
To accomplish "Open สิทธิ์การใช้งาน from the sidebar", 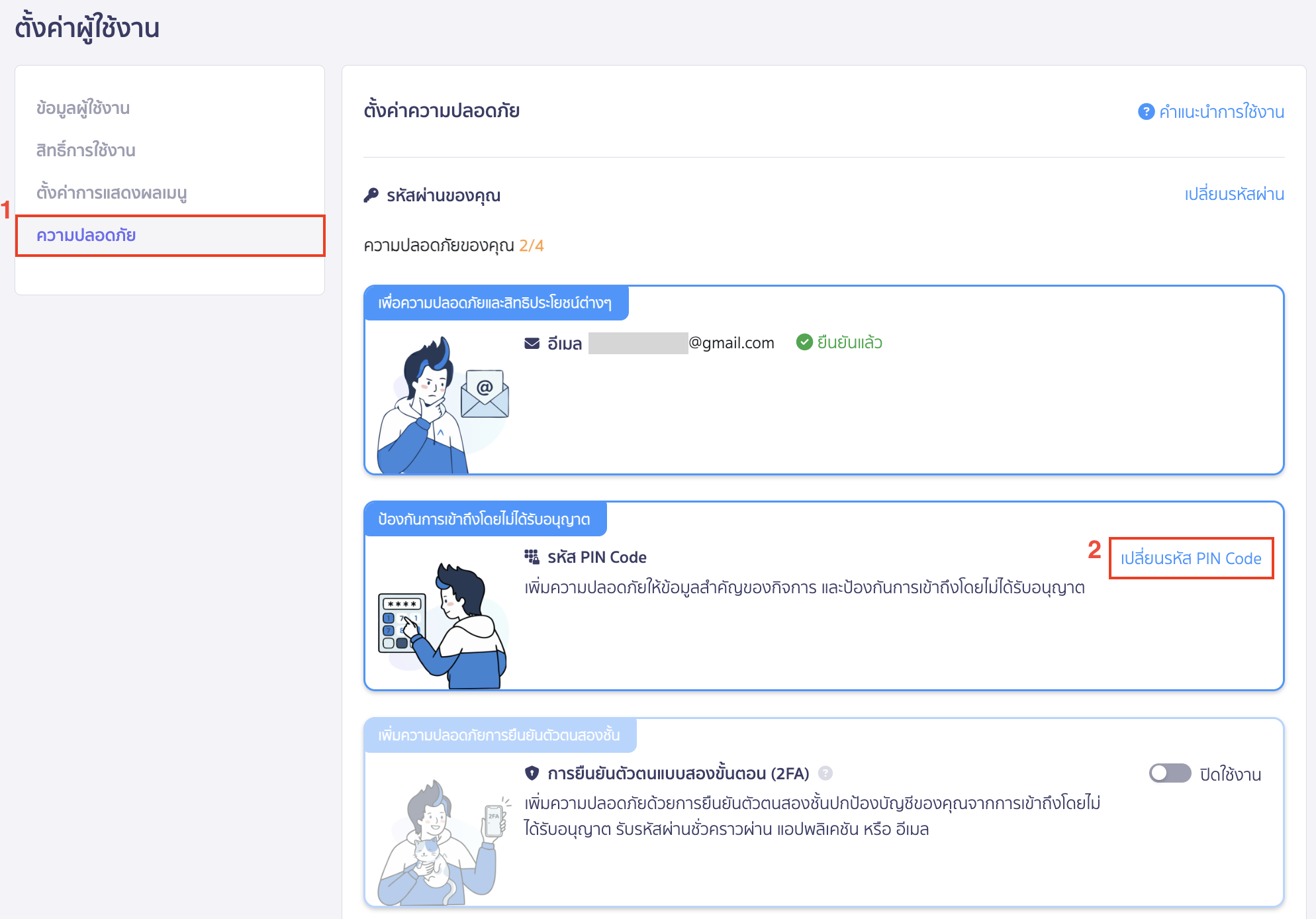I will (85, 150).
